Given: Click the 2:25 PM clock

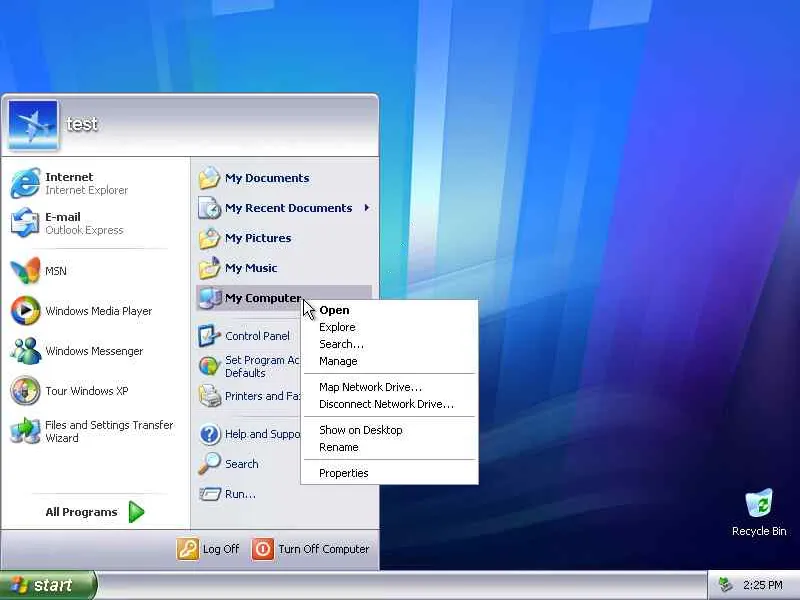Looking at the screenshot, I should point(763,585).
